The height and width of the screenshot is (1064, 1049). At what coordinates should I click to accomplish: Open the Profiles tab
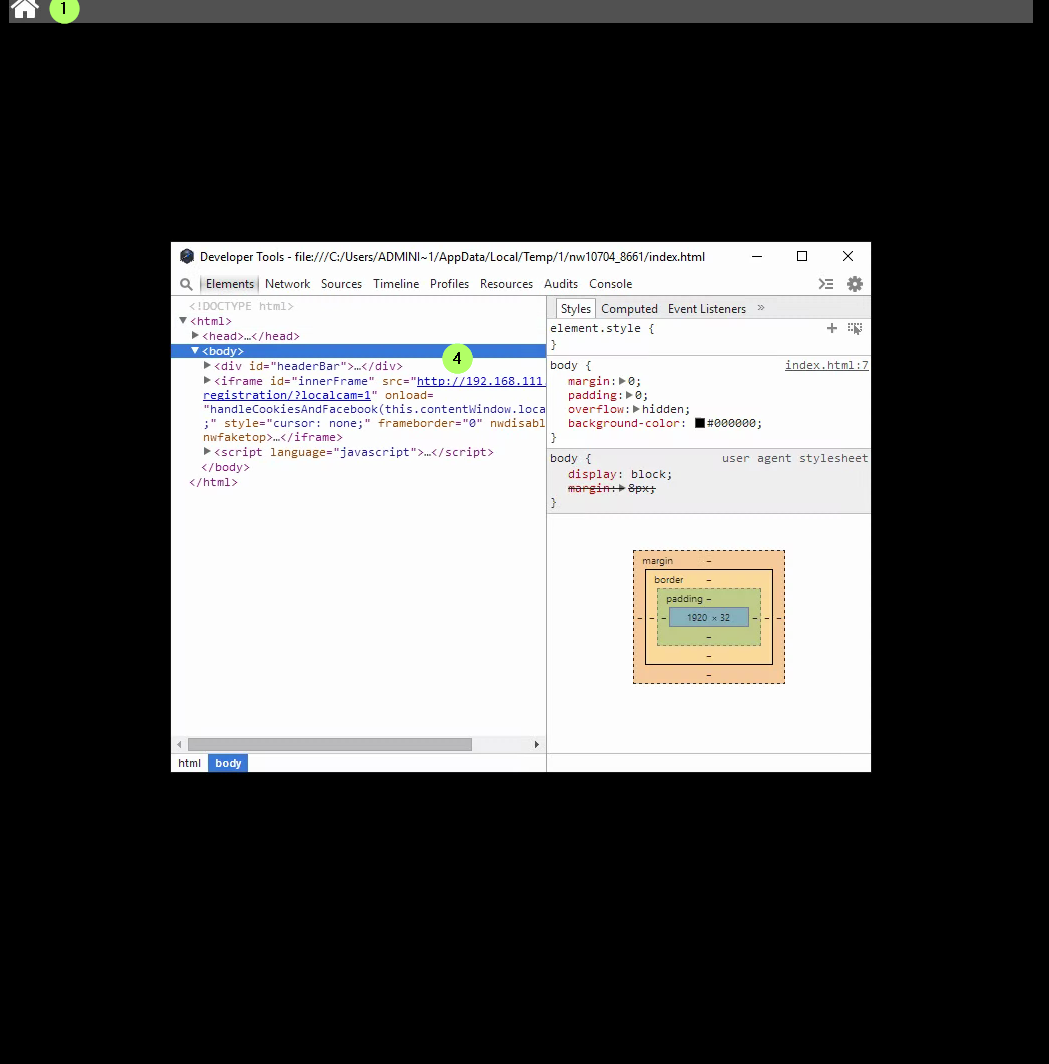coord(449,284)
